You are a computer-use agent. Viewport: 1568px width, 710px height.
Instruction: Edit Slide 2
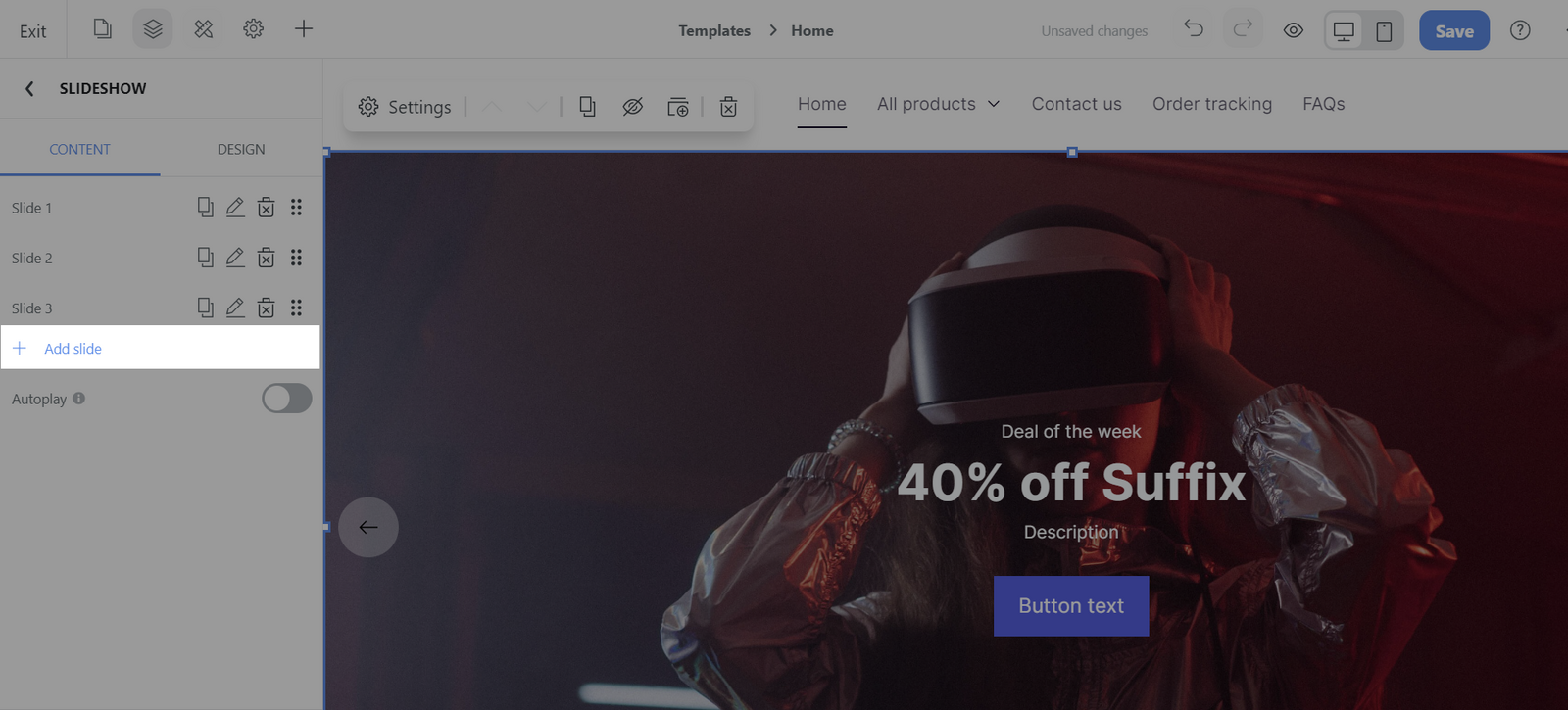click(235, 258)
